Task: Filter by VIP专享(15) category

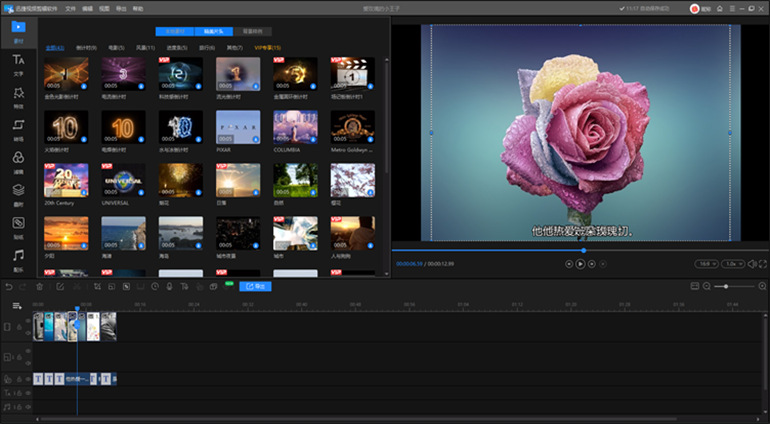Action: point(268,48)
